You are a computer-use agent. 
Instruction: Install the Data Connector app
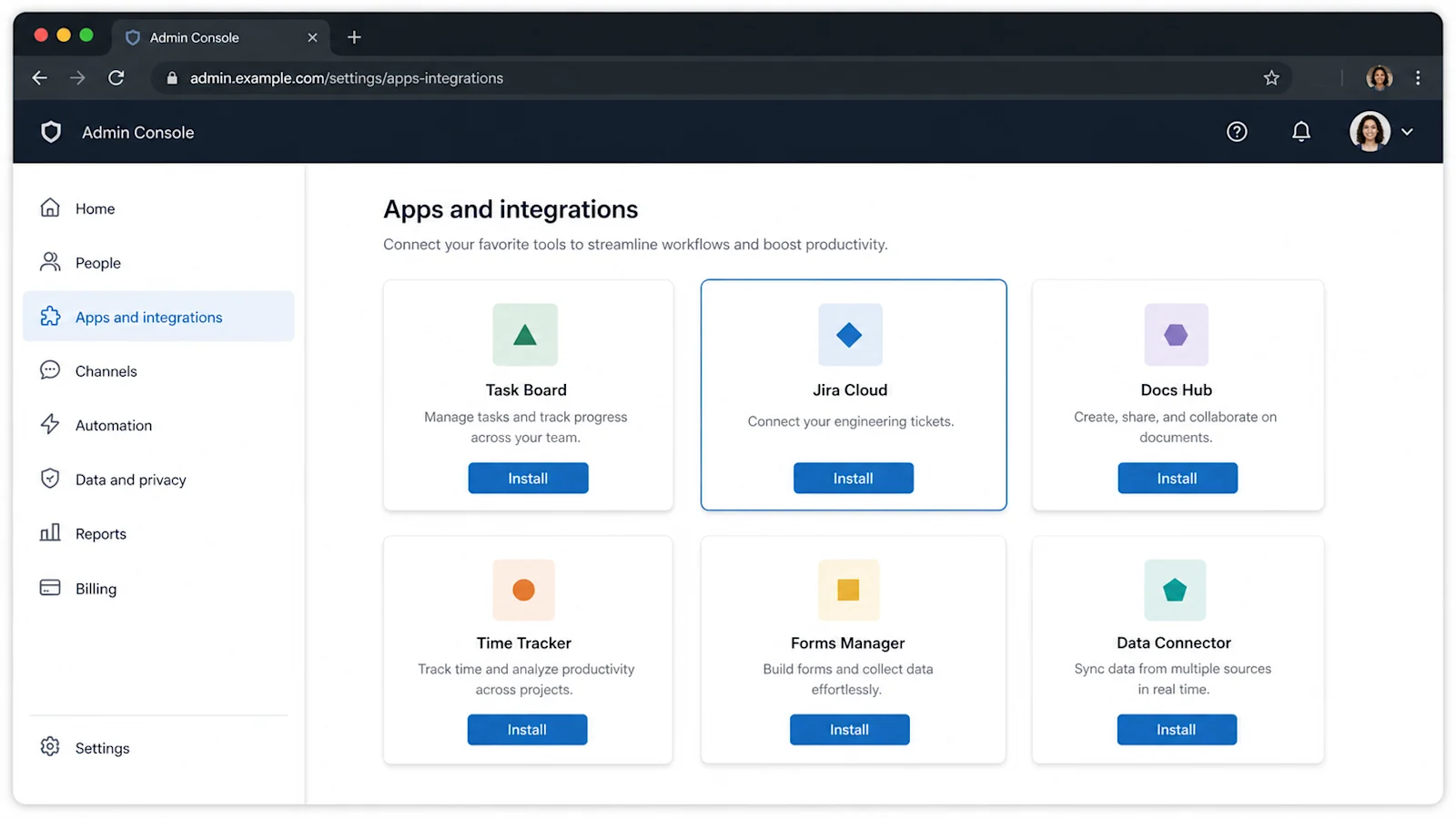pyautogui.click(x=1177, y=729)
